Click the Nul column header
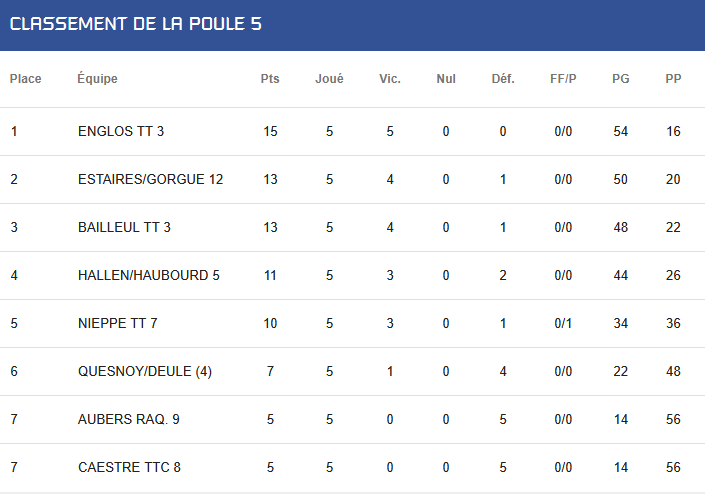 446,79
